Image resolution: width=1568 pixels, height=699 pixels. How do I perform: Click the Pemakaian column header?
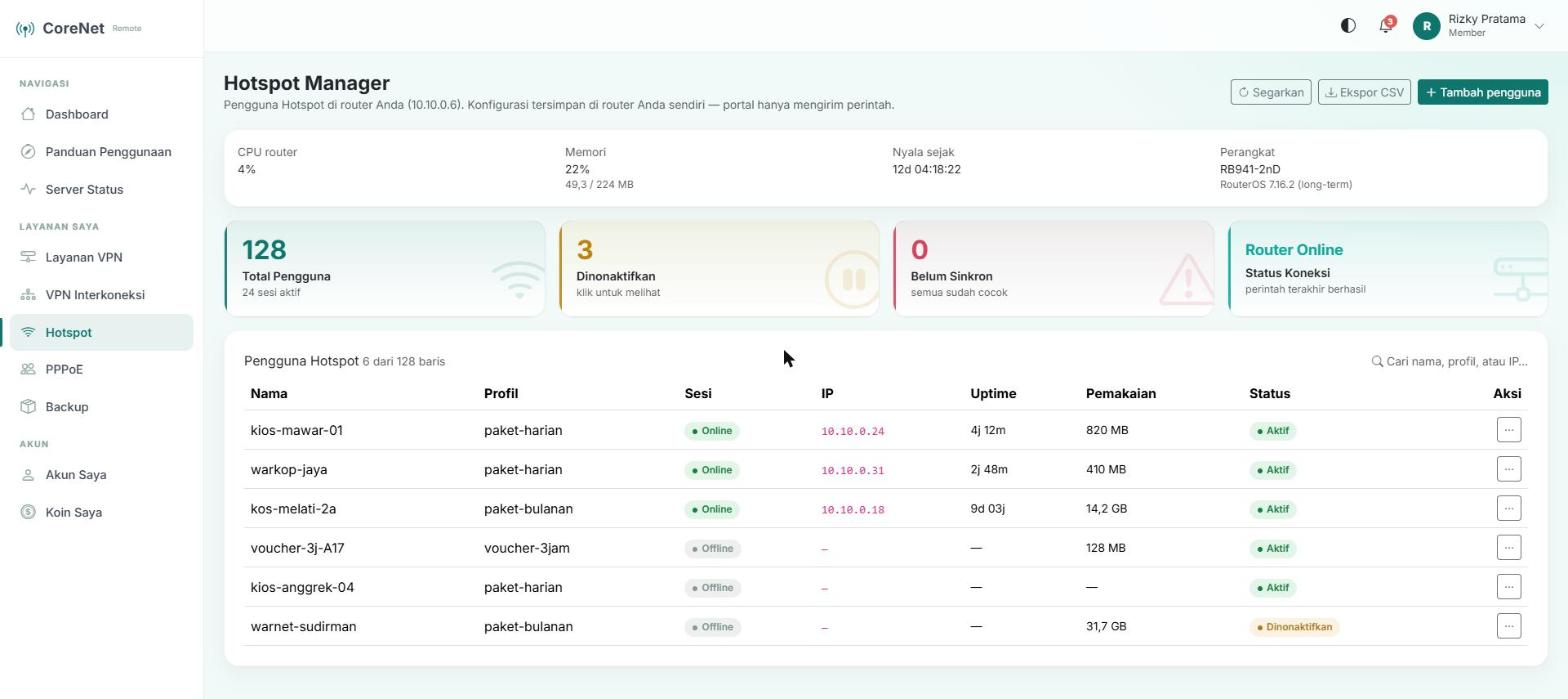pos(1121,394)
